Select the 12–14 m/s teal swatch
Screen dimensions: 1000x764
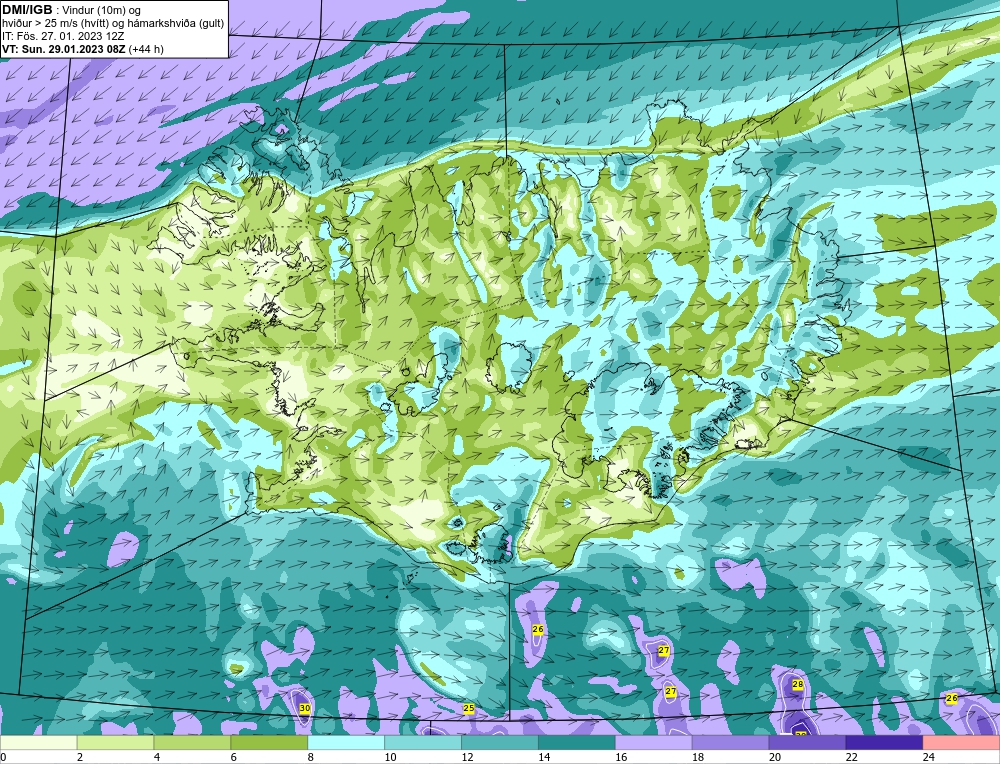(x=500, y=743)
